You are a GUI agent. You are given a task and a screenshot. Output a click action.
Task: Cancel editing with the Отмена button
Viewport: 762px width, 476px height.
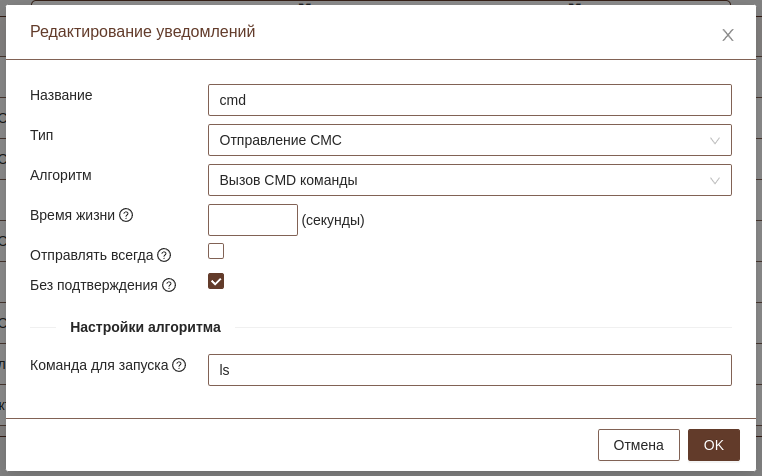coord(638,445)
